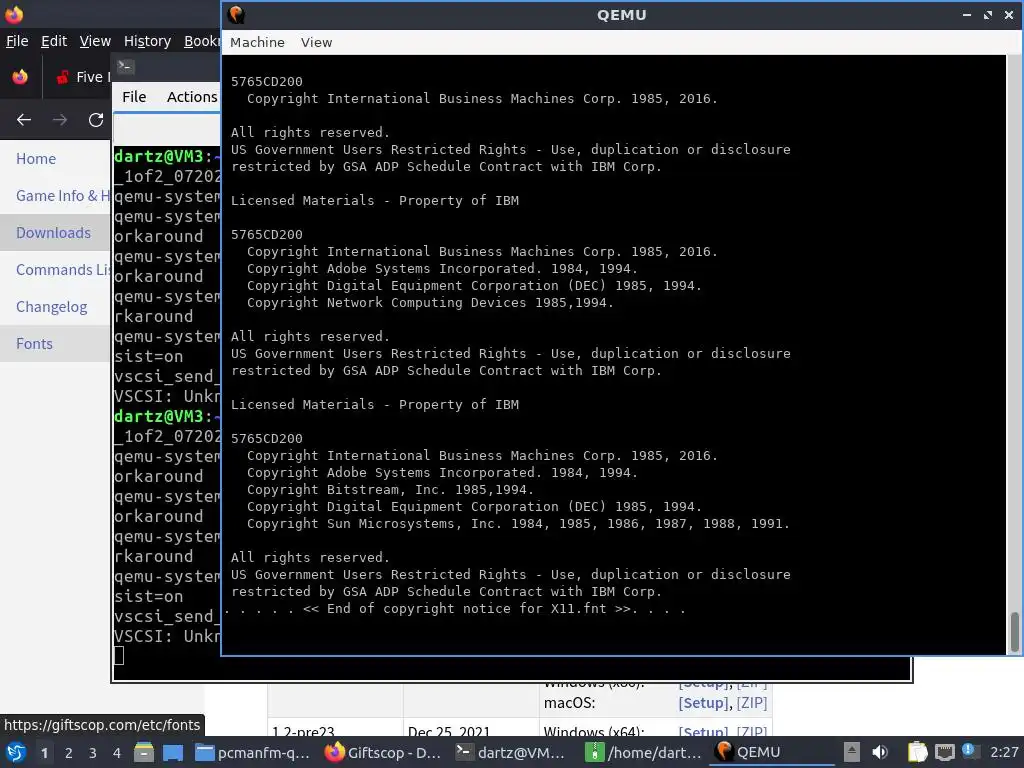
Task: Click Firefox forward arrow button
Action: pyautogui.click(x=59, y=120)
